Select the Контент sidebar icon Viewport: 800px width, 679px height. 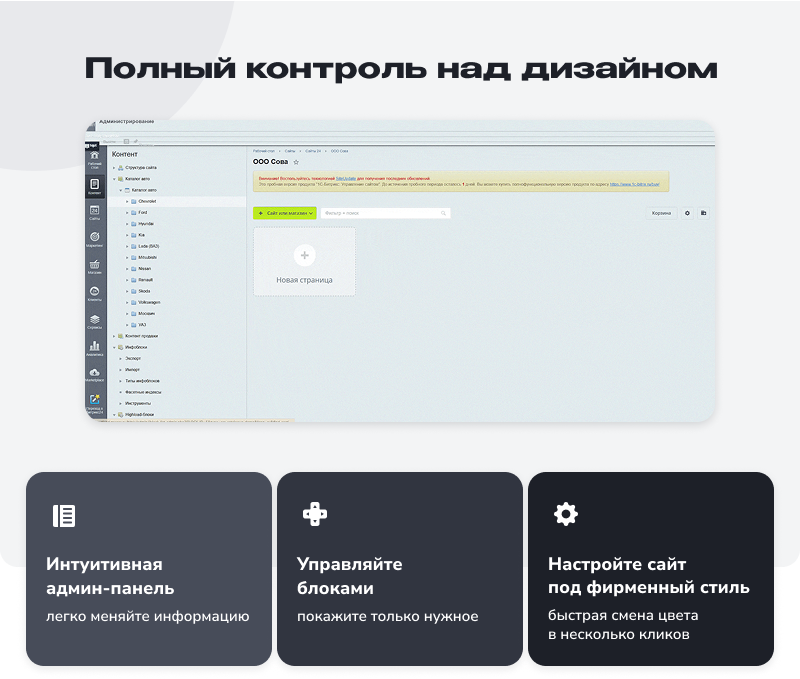(x=94, y=186)
